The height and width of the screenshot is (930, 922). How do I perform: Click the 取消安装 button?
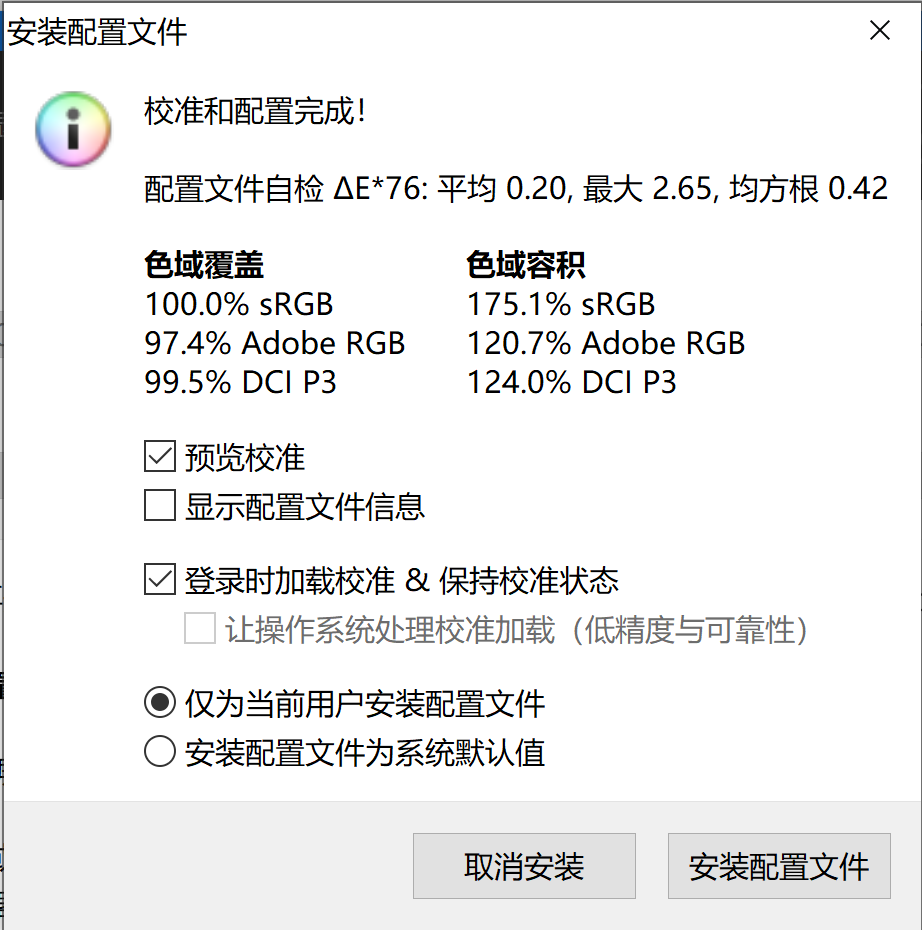[x=523, y=865]
